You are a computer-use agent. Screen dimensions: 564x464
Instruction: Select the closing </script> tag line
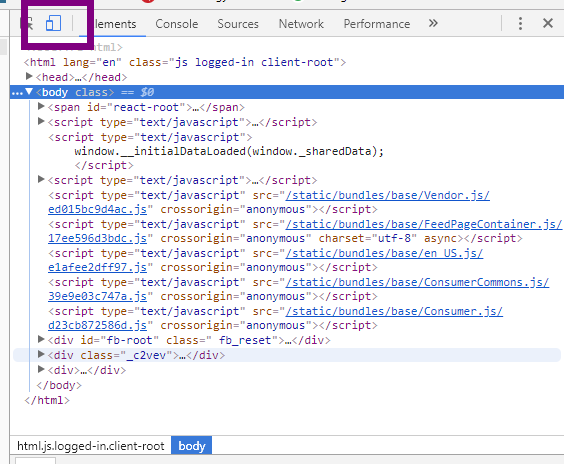[x=104, y=165]
